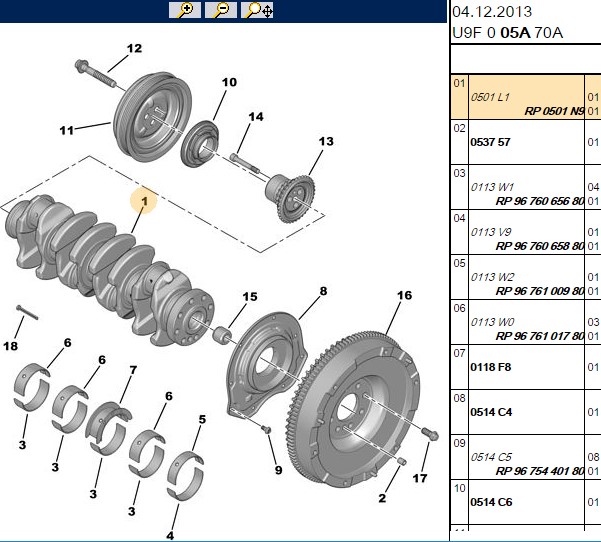This screenshot has width=601, height=542.
Task: Select part label 13 for timing sprocket
Action: (326, 141)
